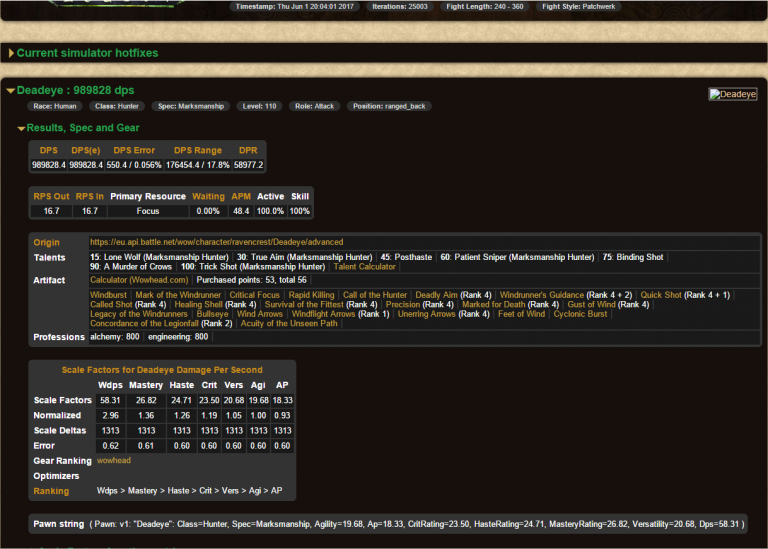The width and height of the screenshot is (768, 549).
Task: Click the Cyclonic Burst trait link
Action: click(580, 314)
